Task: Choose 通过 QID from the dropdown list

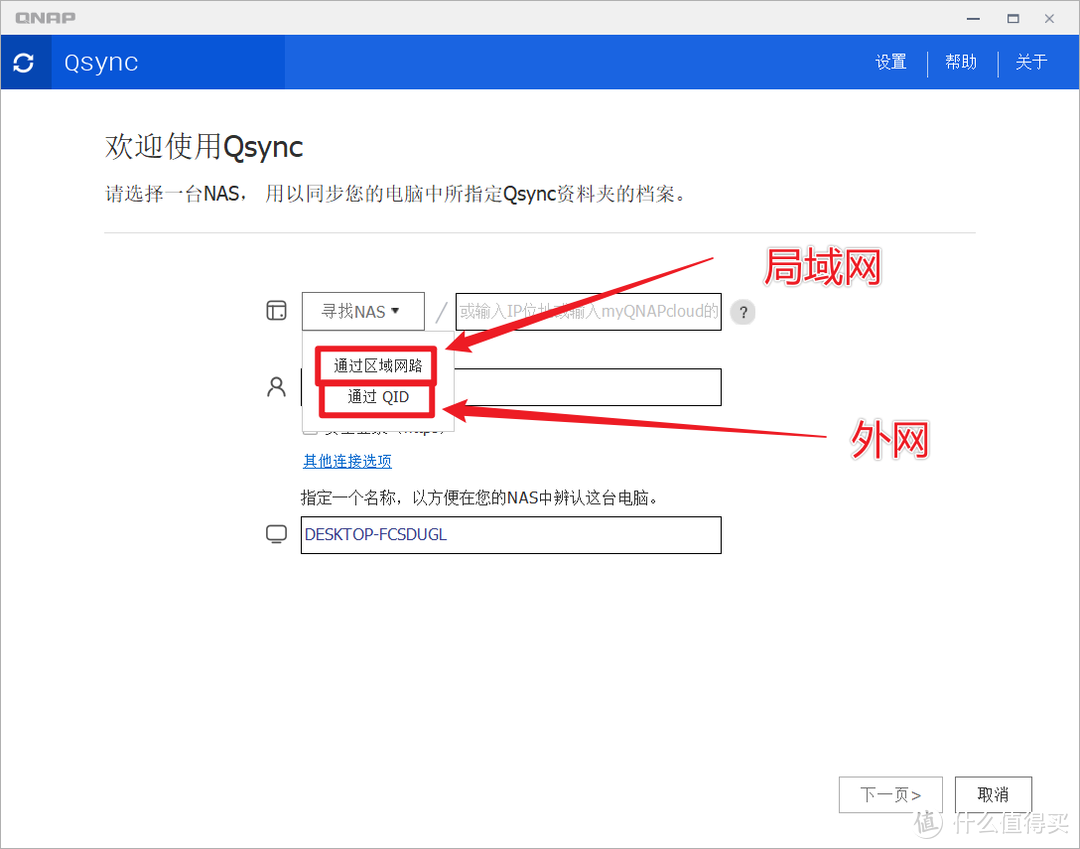Action: pyautogui.click(x=377, y=397)
